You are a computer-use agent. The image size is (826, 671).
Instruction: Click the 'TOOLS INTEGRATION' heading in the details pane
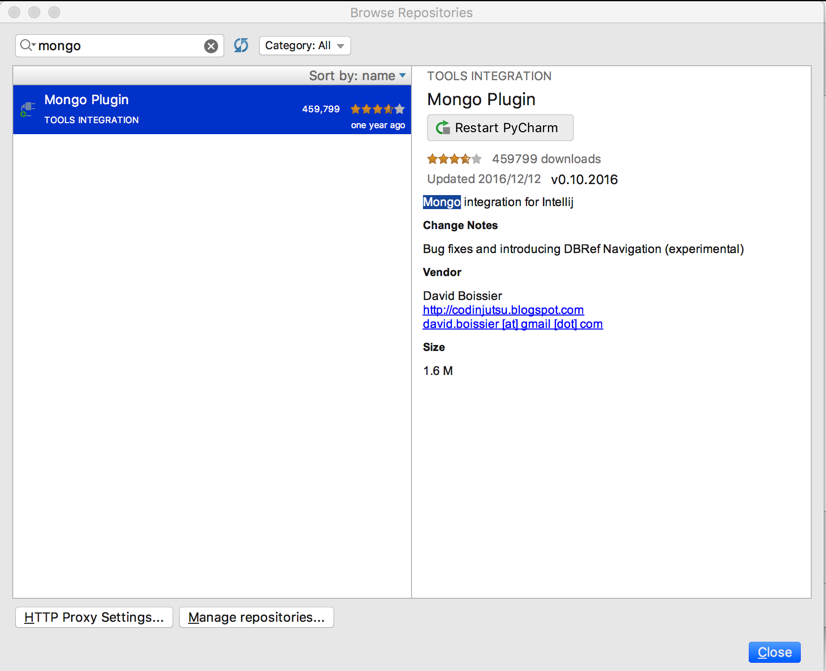489,76
